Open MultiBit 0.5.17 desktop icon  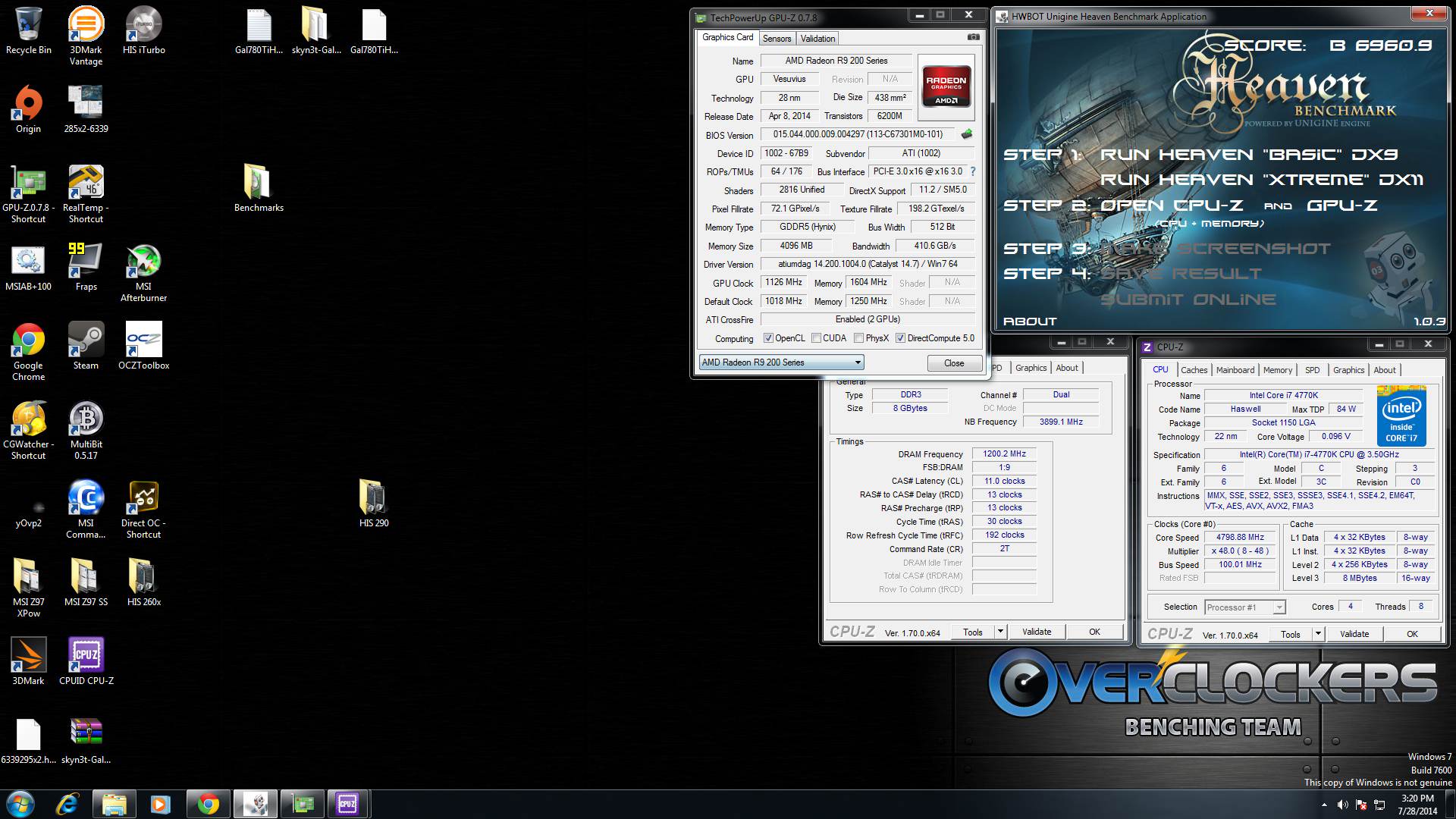[86, 430]
